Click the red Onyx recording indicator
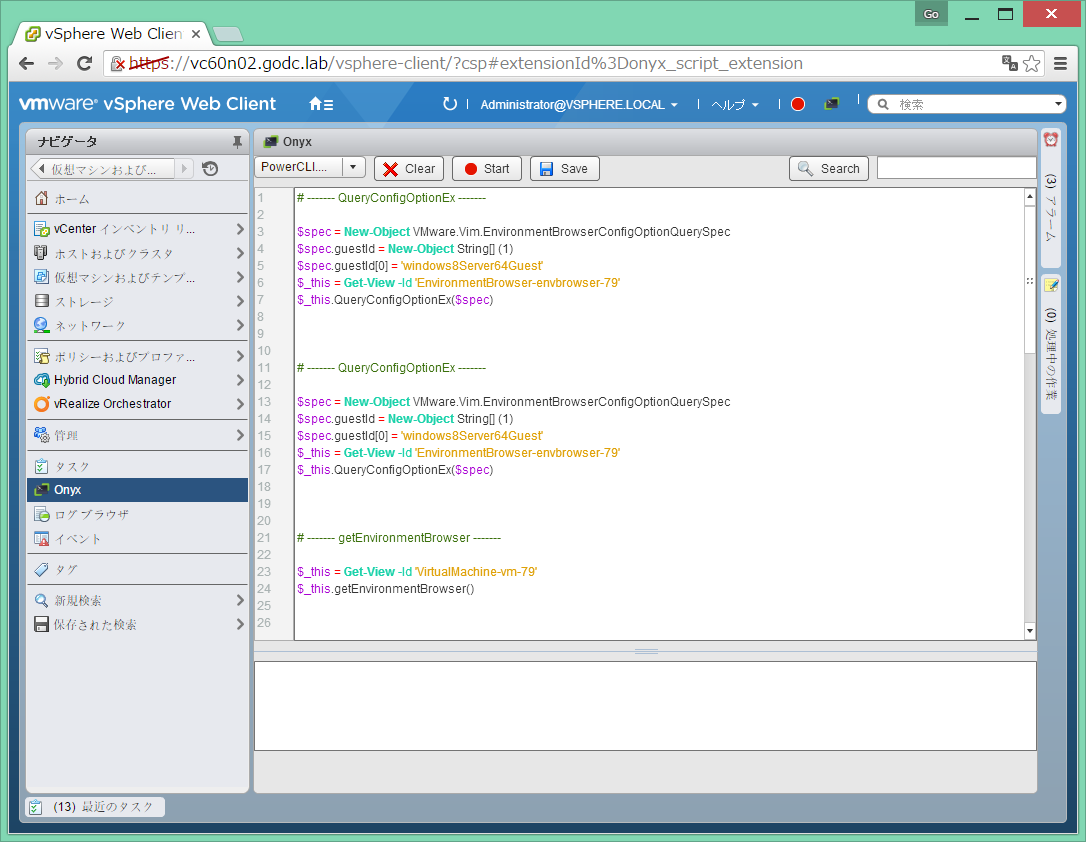1086x842 pixels. [x=798, y=104]
